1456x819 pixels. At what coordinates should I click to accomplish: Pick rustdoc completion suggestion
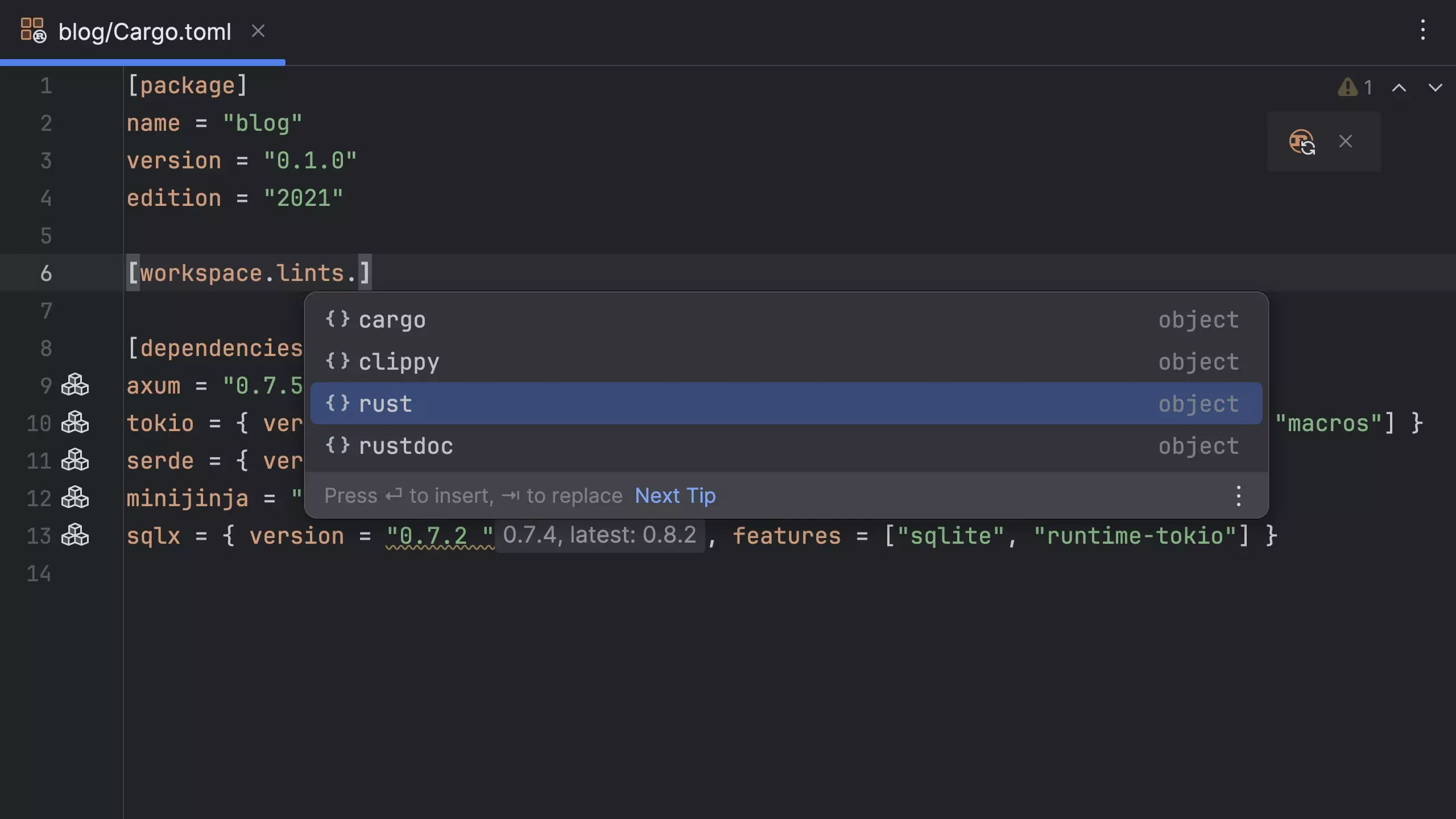(406, 446)
